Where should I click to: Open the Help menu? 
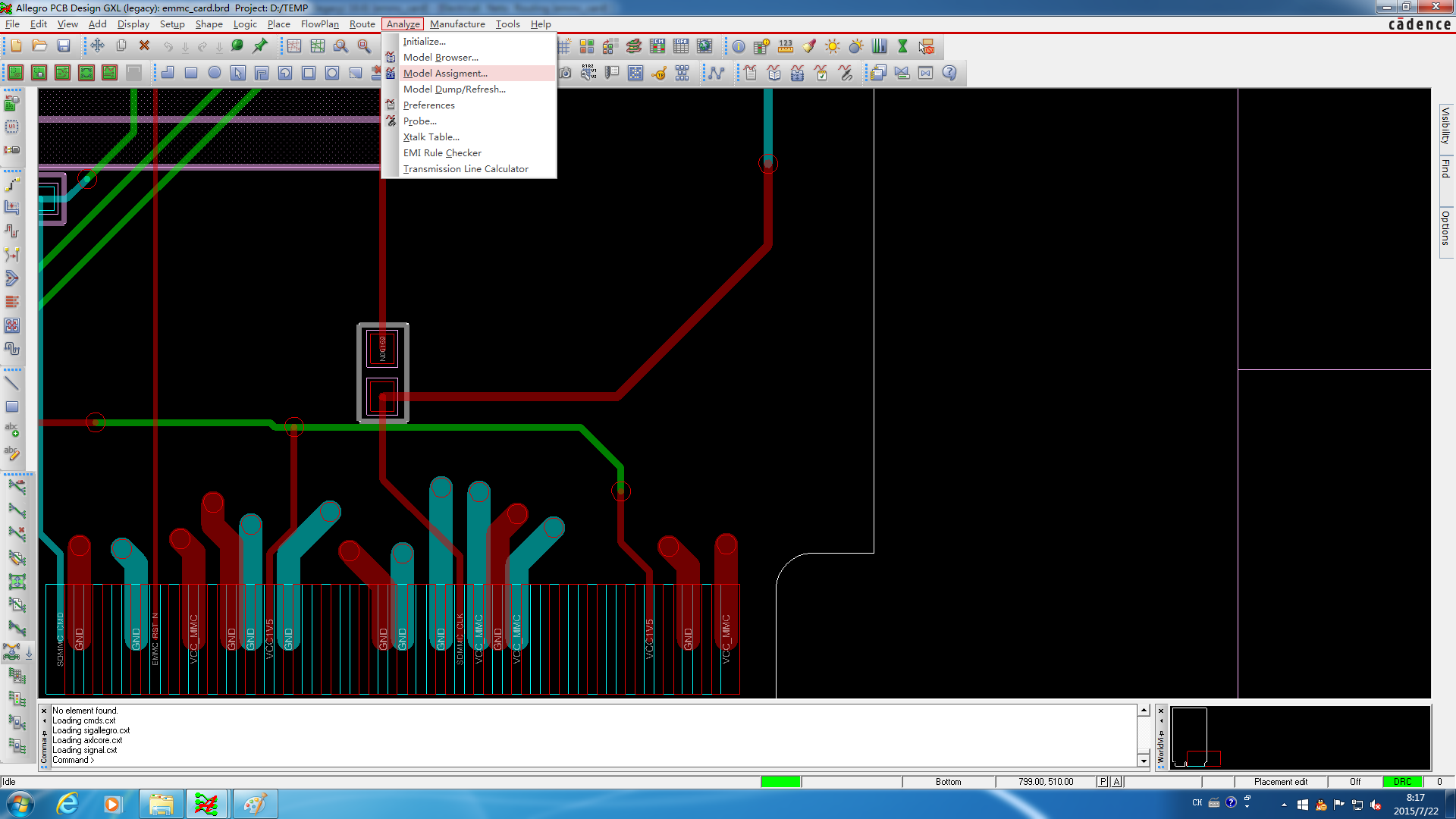point(541,24)
